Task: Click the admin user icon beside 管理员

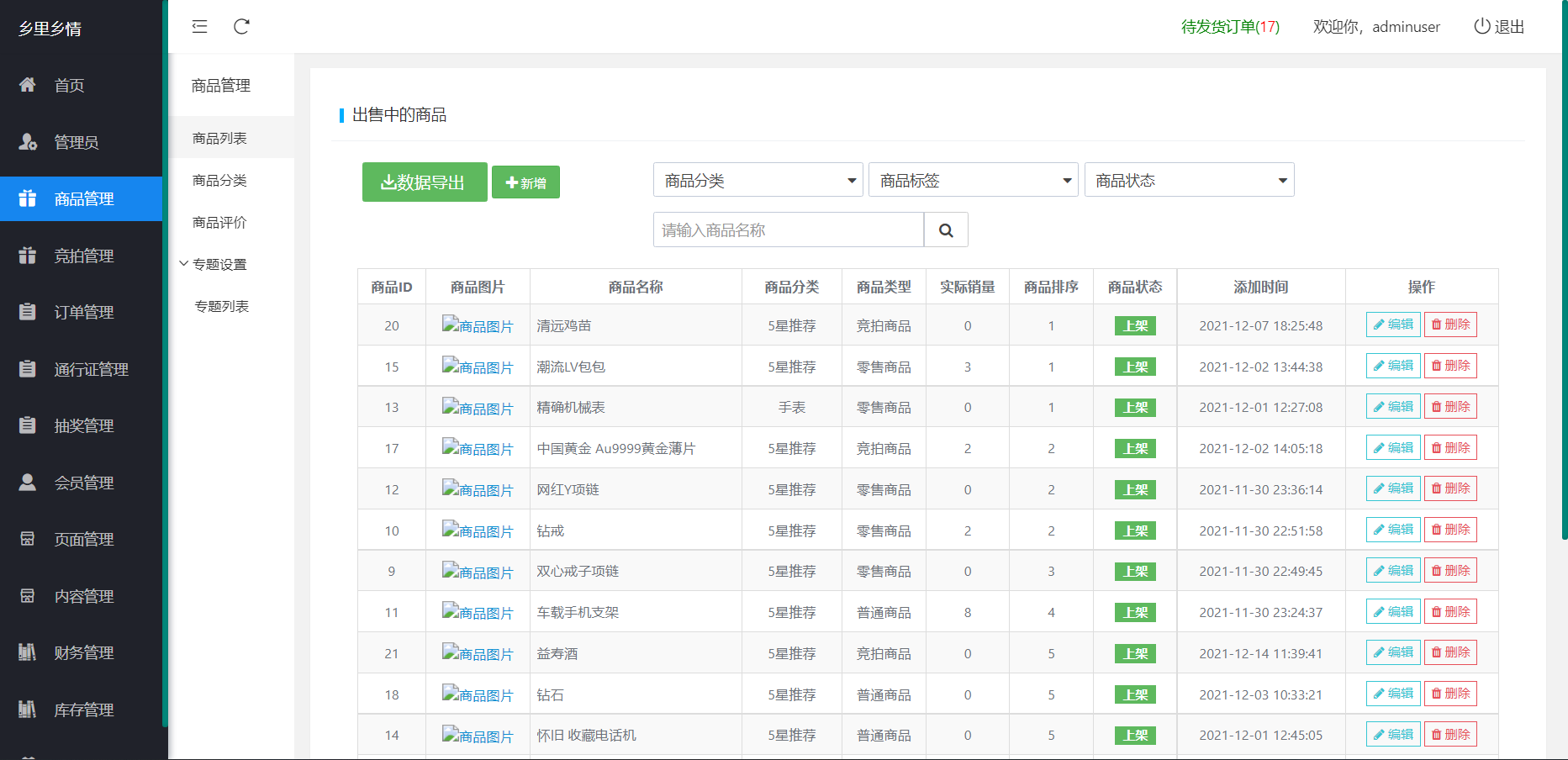Action: 28,142
